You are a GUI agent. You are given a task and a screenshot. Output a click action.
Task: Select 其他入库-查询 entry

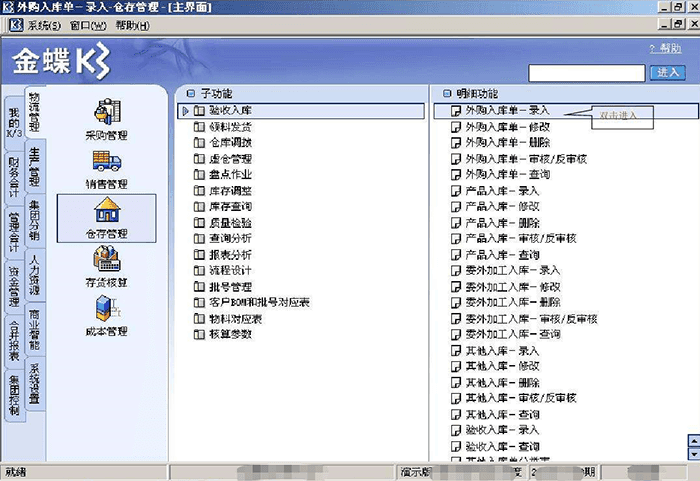502,415
